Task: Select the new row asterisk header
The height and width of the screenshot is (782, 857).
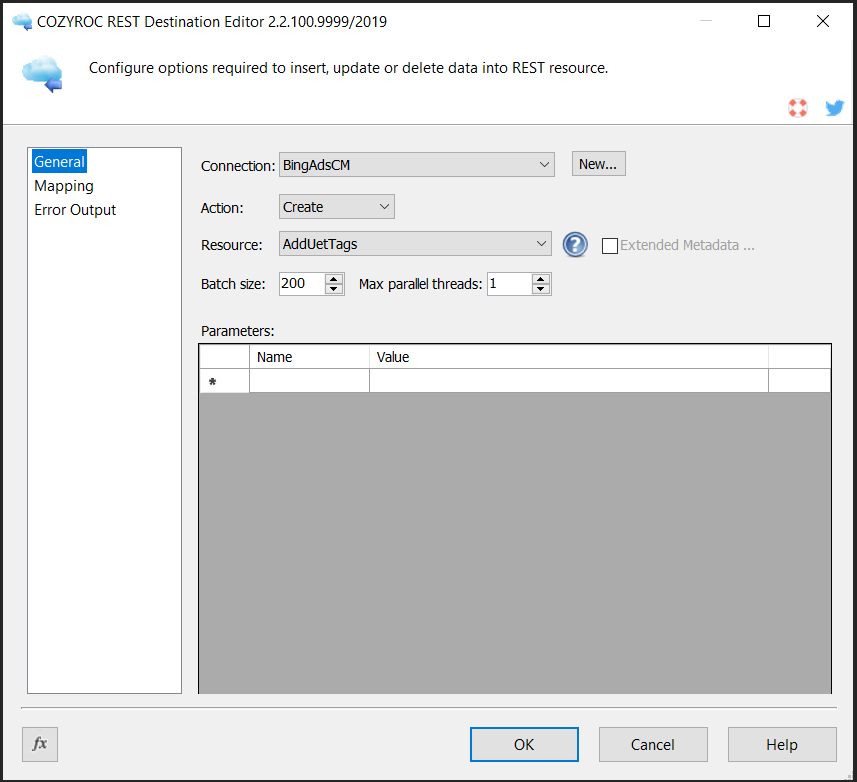Action: (225, 381)
